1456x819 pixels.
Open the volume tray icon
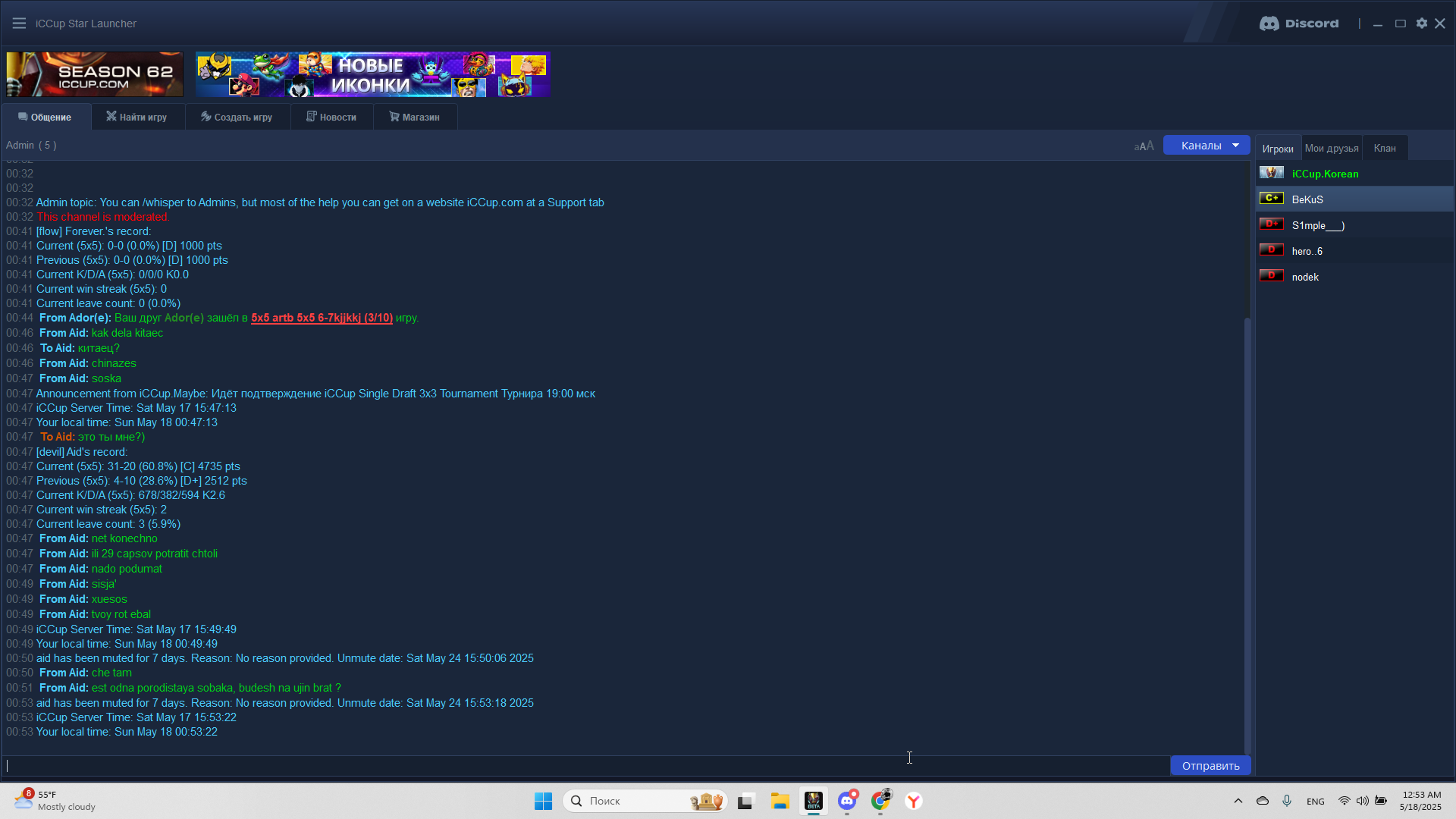(x=1363, y=801)
